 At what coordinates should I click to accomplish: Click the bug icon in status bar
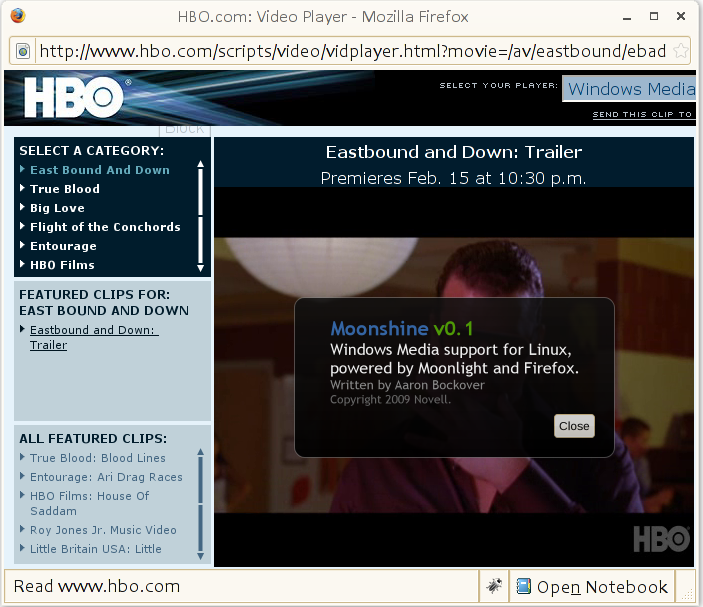click(494, 585)
